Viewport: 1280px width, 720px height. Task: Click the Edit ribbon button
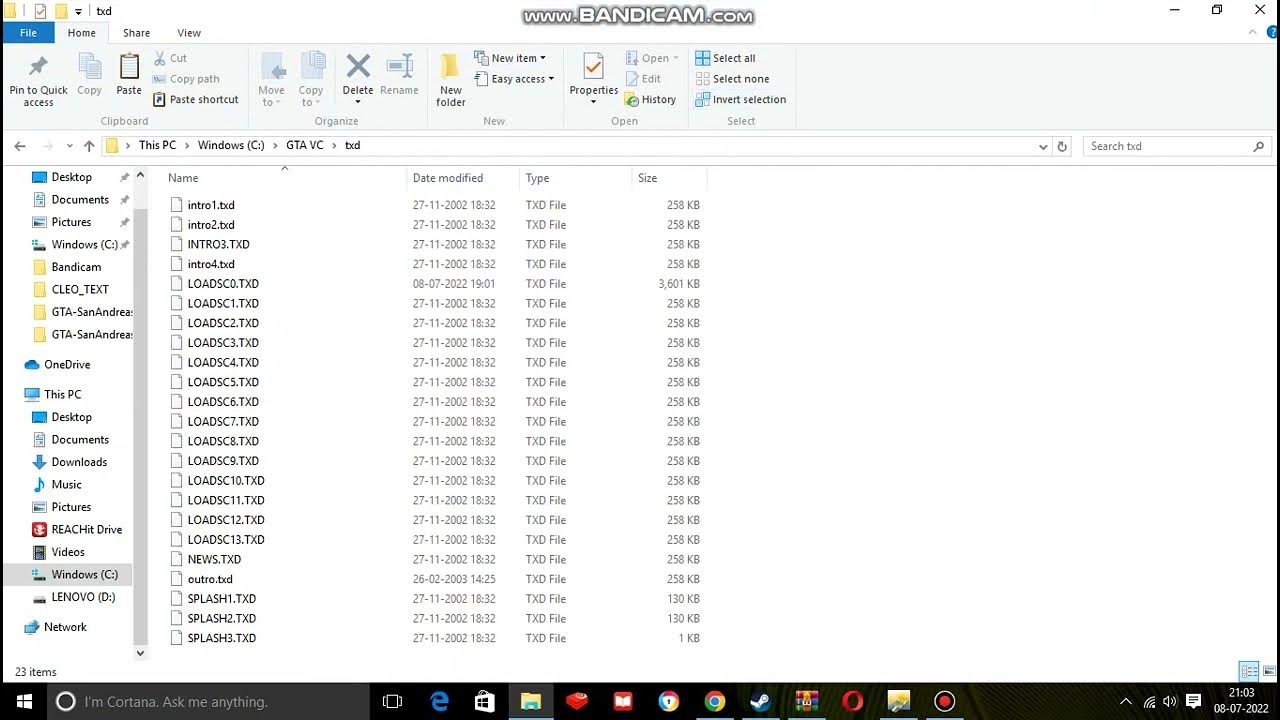click(643, 79)
